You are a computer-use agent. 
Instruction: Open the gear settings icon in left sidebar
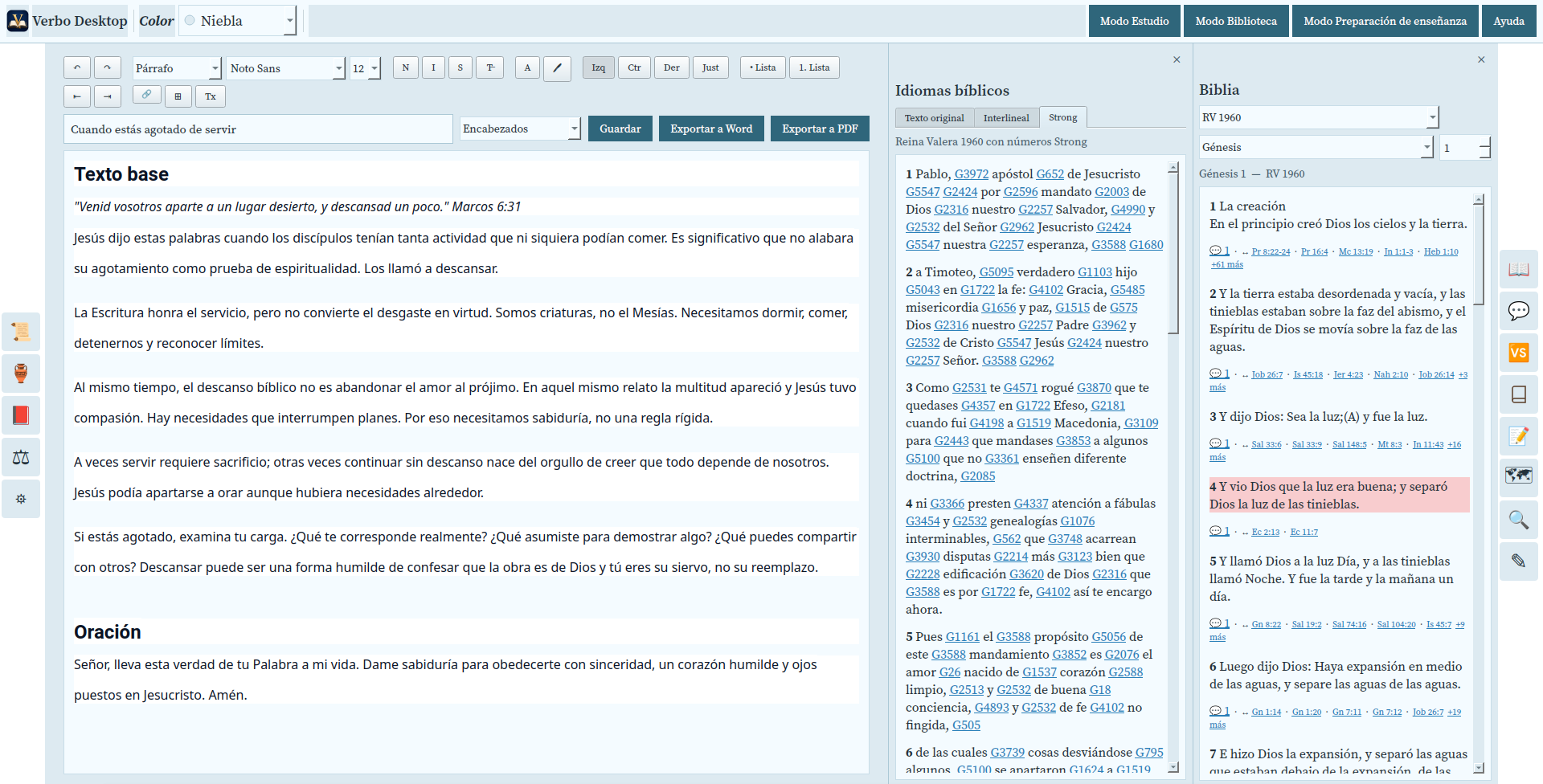(x=21, y=499)
